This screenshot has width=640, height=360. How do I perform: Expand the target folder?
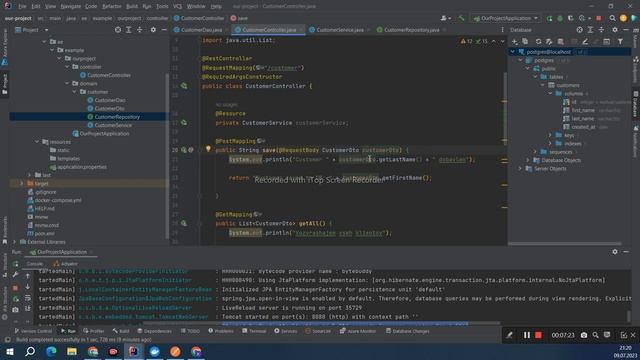tap(22, 183)
